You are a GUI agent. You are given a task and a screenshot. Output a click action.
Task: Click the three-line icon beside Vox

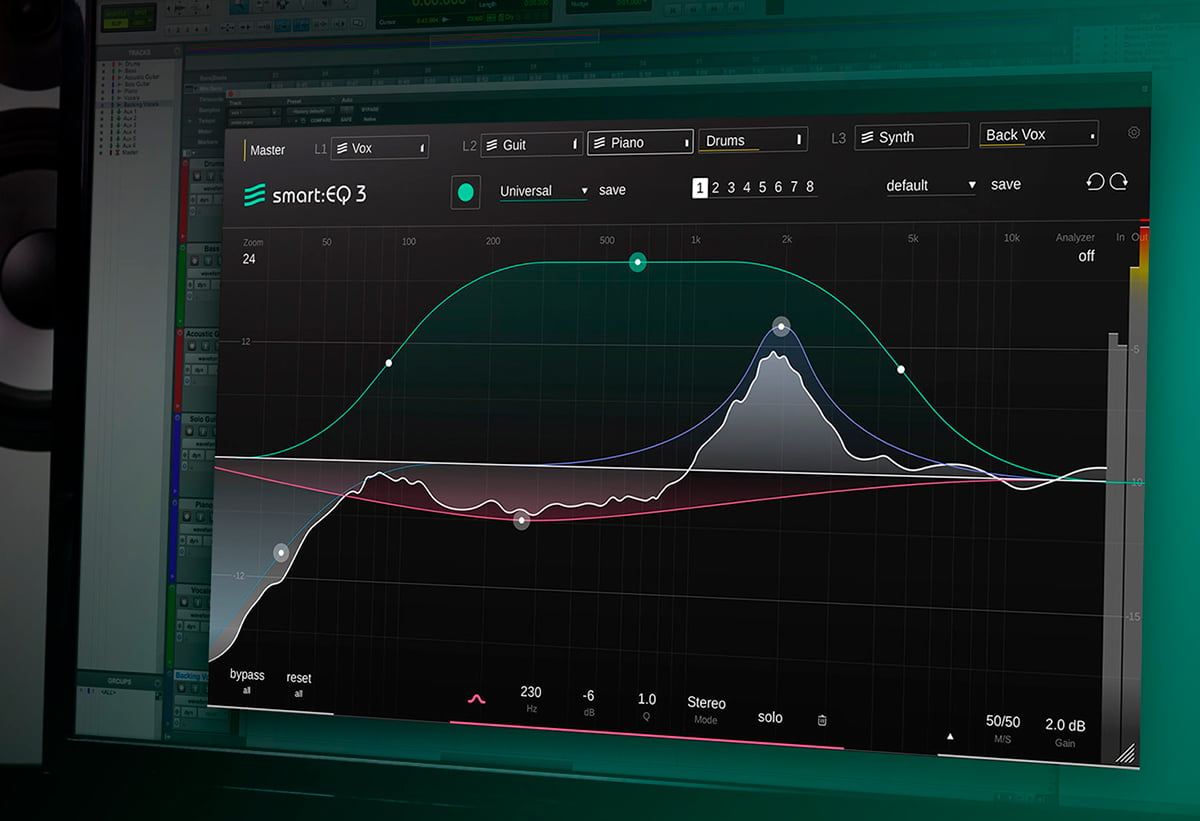click(x=340, y=148)
